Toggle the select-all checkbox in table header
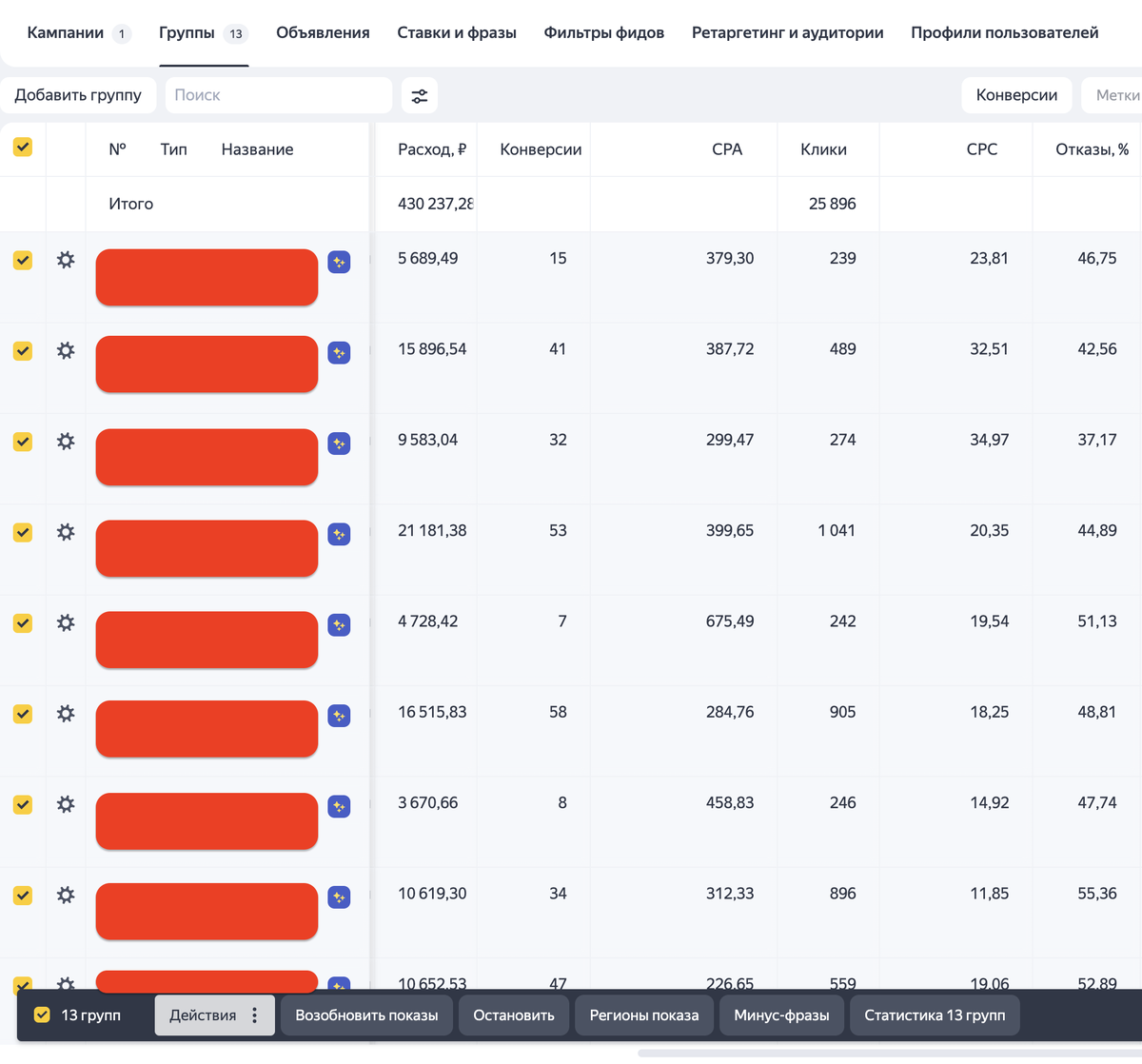The width and height of the screenshot is (1142, 1064). 23,147
